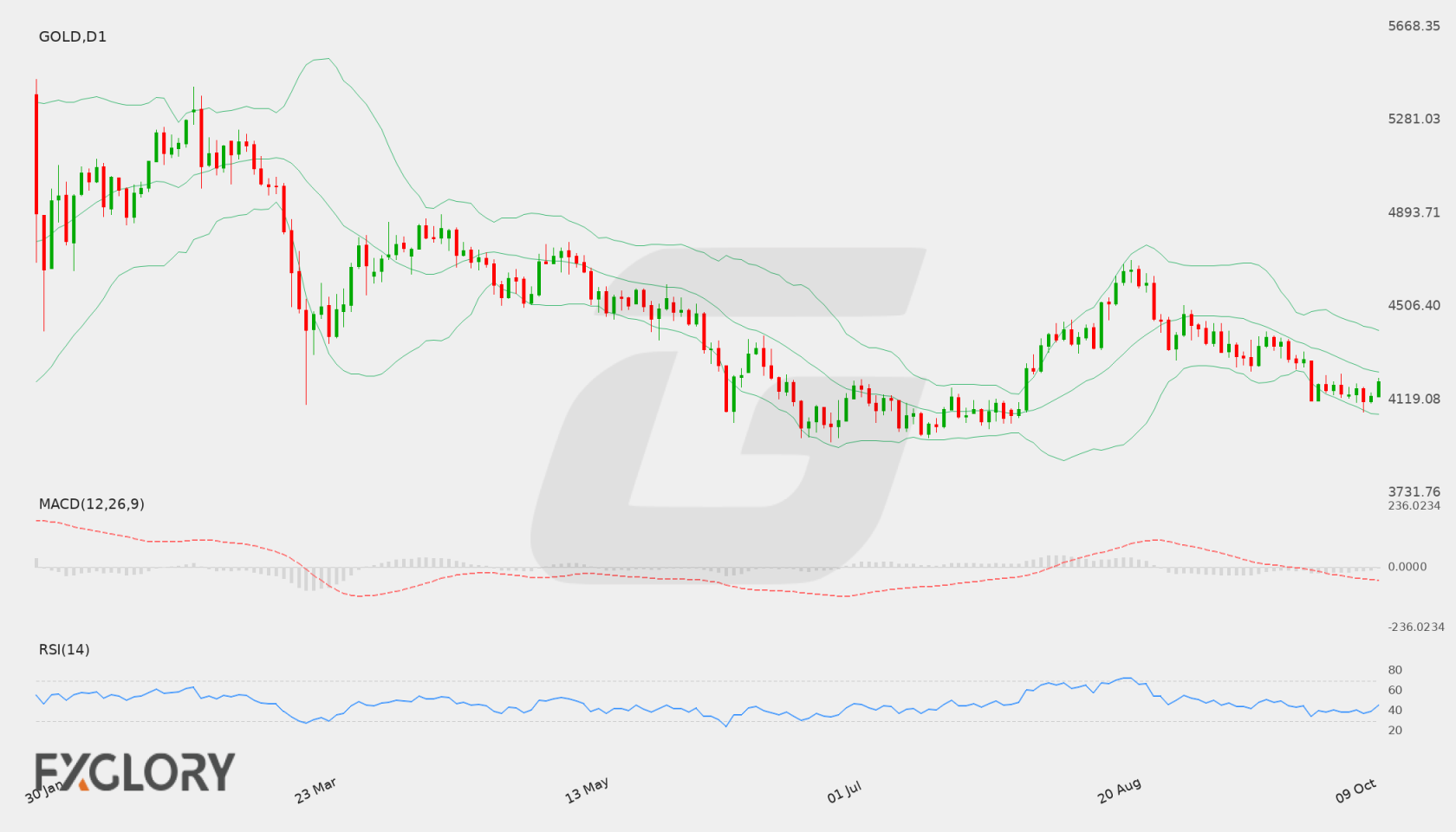The image size is (1456, 832).
Task: Click the 3731.76 price axis label
Action: (1414, 491)
